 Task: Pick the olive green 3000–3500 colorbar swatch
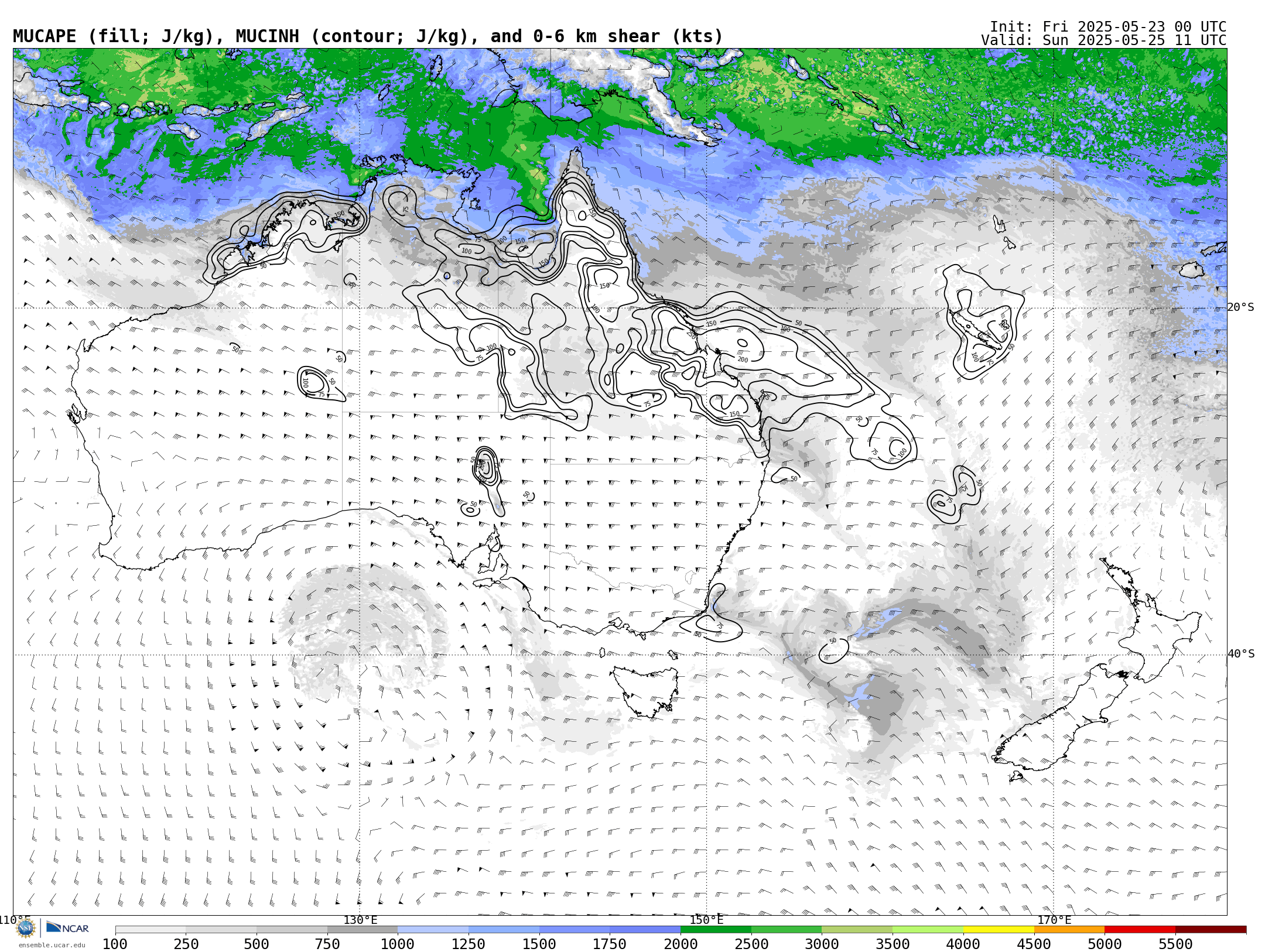coord(857,929)
